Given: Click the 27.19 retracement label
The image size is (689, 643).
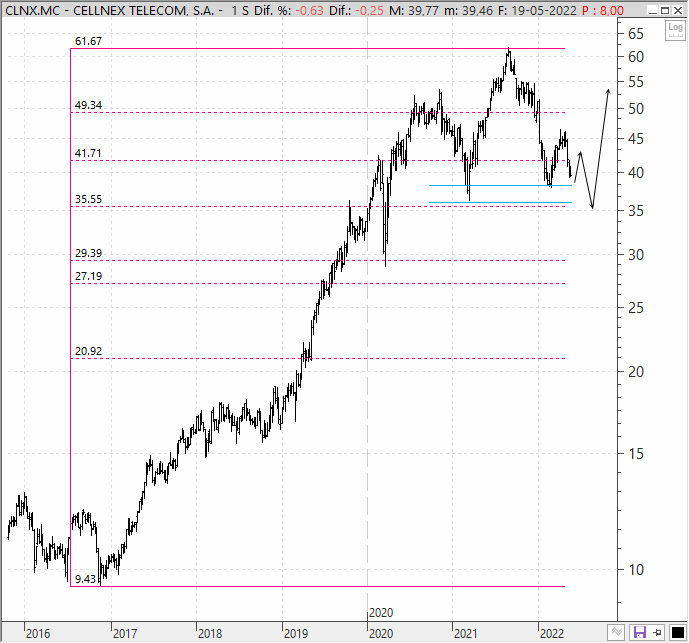Looking at the screenshot, I should click(x=88, y=276).
